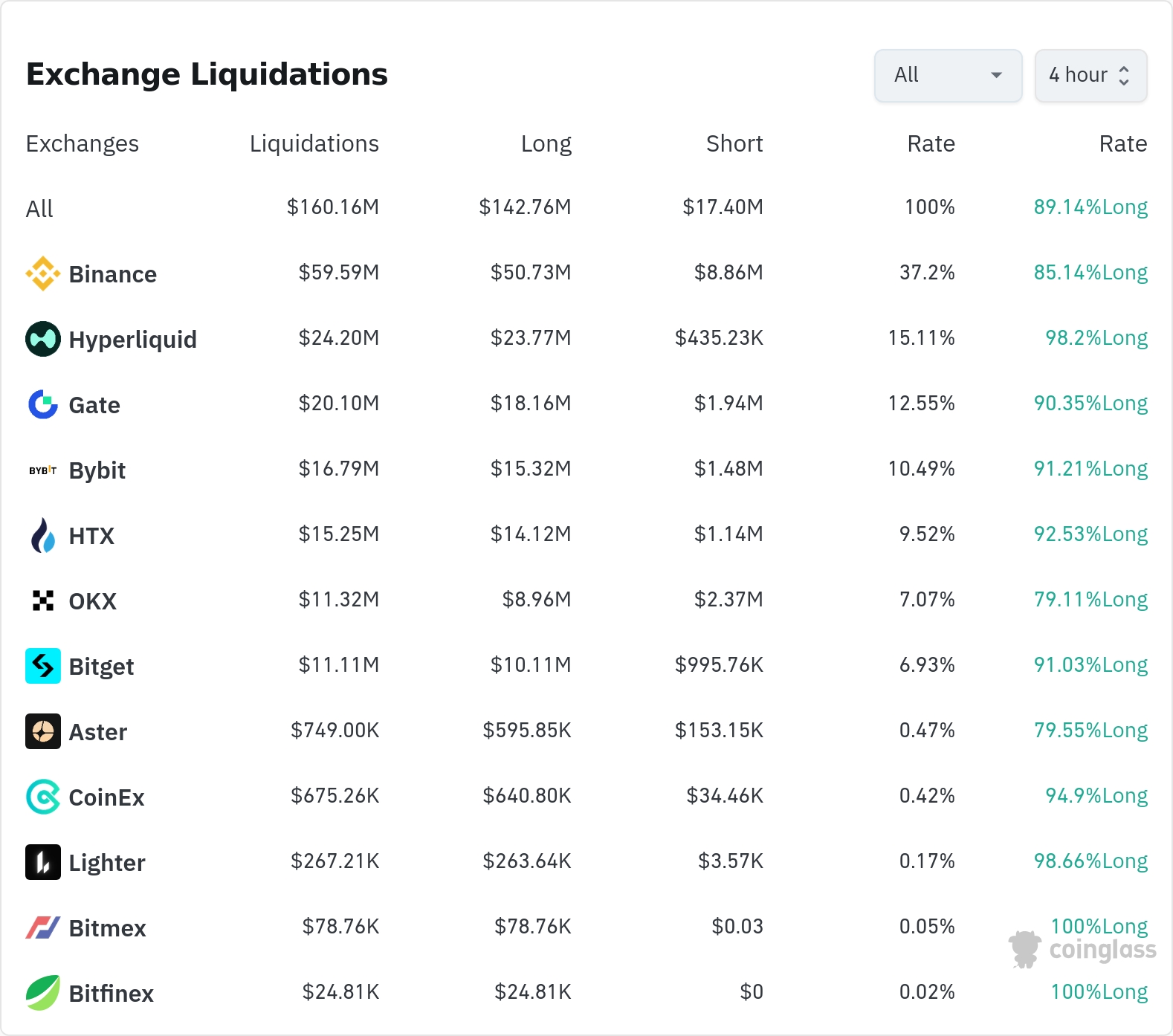
Task: Click the Binance logo icon
Action: [43, 273]
